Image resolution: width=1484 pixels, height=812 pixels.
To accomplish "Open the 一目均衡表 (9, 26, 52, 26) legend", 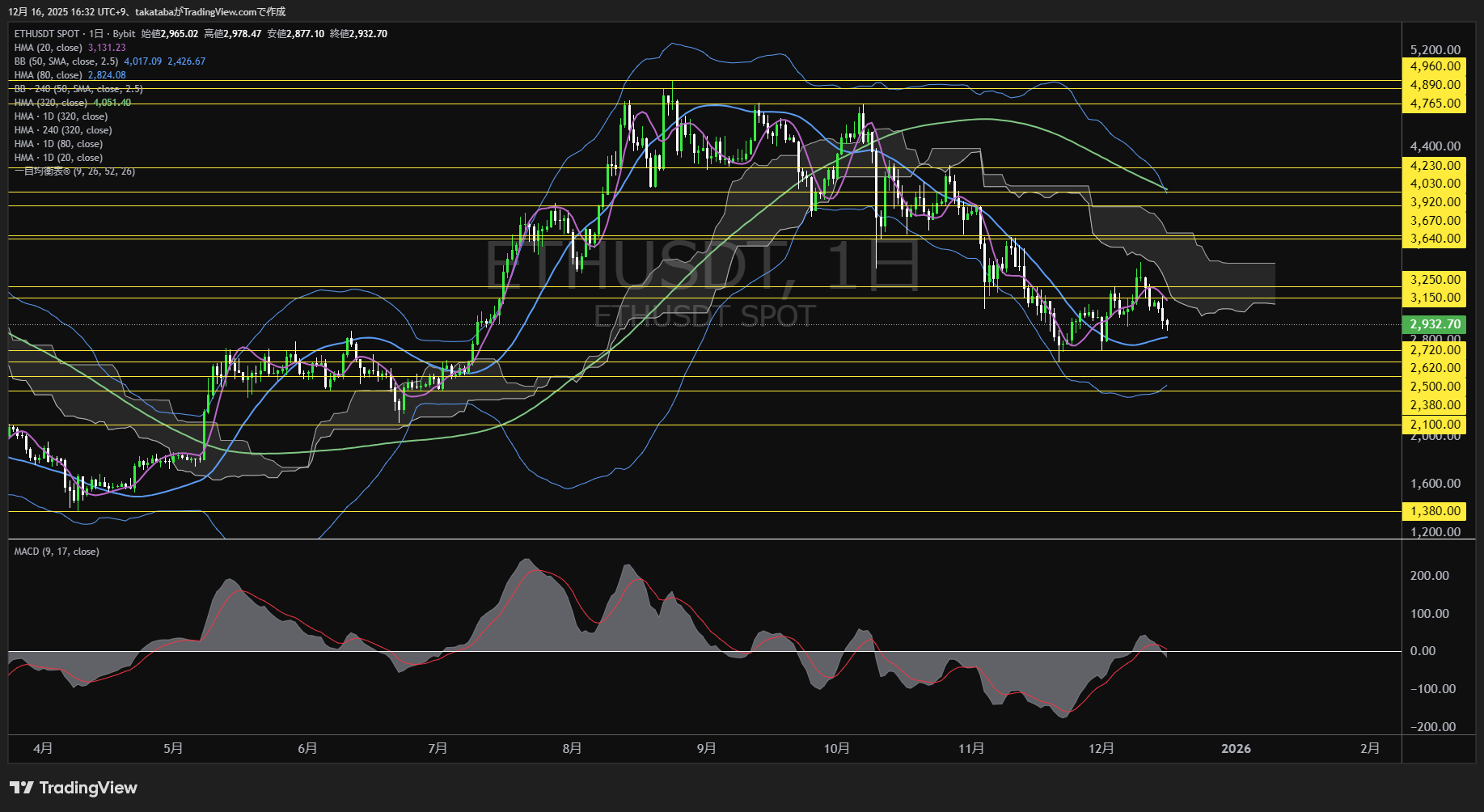I will (74, 171).
